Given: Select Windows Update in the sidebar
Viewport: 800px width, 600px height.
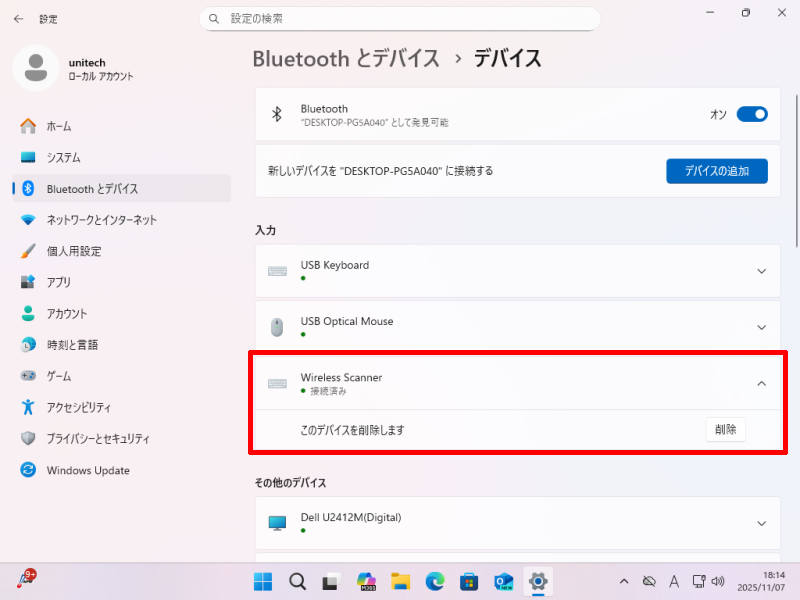Looking at the screenshot, I should (88, 470).
